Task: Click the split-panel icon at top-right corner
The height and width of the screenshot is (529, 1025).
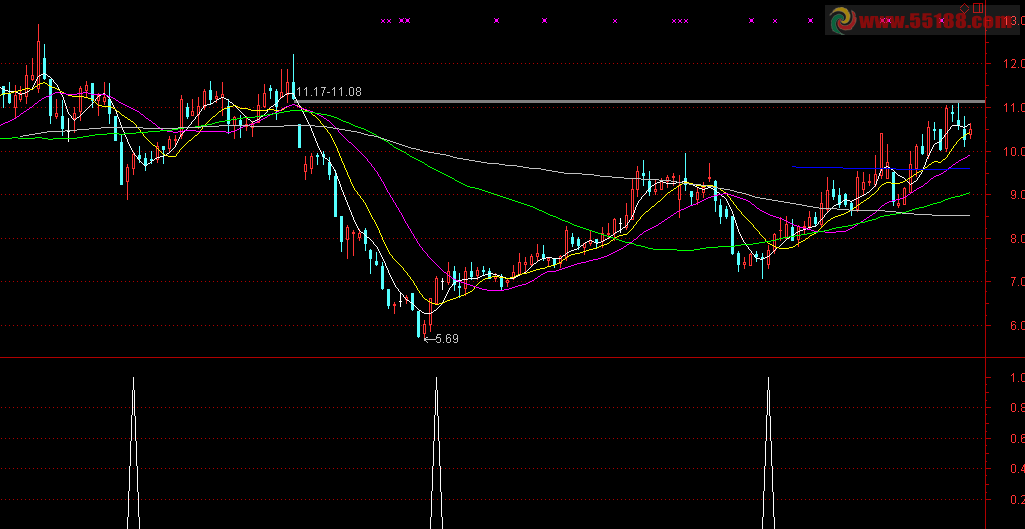Action: [x=977, y=7]
